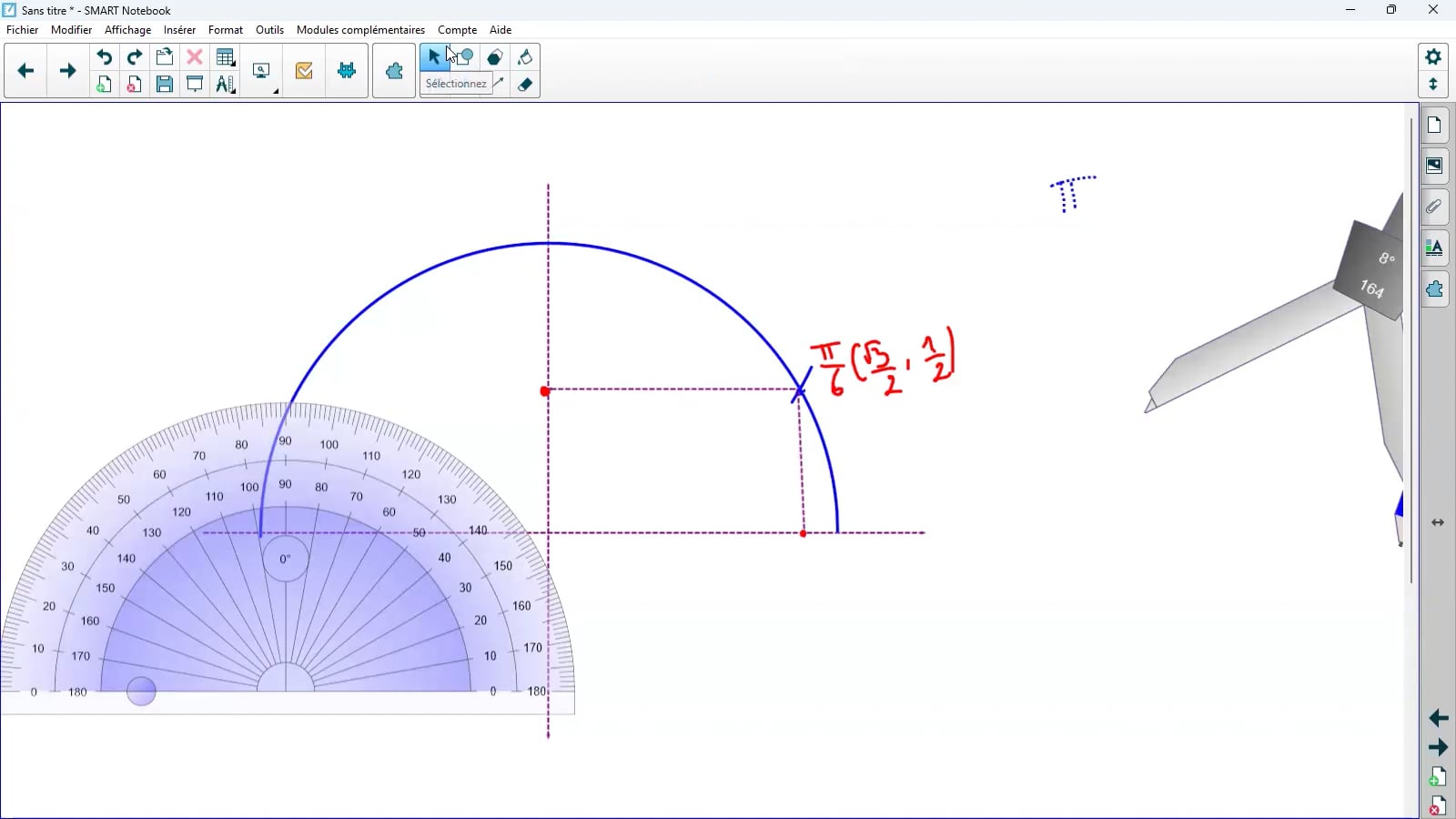The image size is (1456, 819).
Task: Toggle the toolbar position with the up-down arrow
Action: [1433, 85]
